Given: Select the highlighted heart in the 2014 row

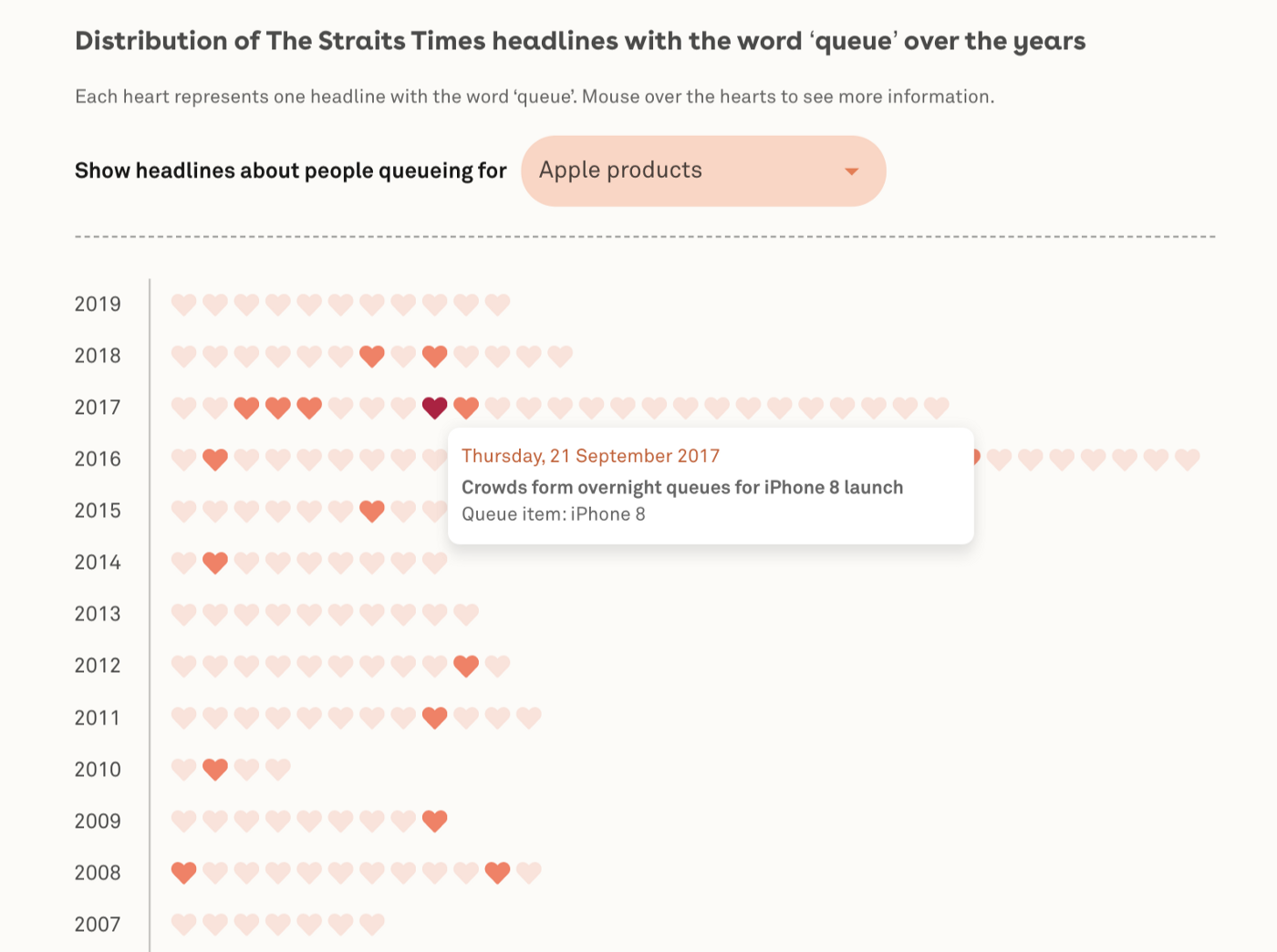Looking at the screenshot, I should pyautogui.click(x=215, y=563).
